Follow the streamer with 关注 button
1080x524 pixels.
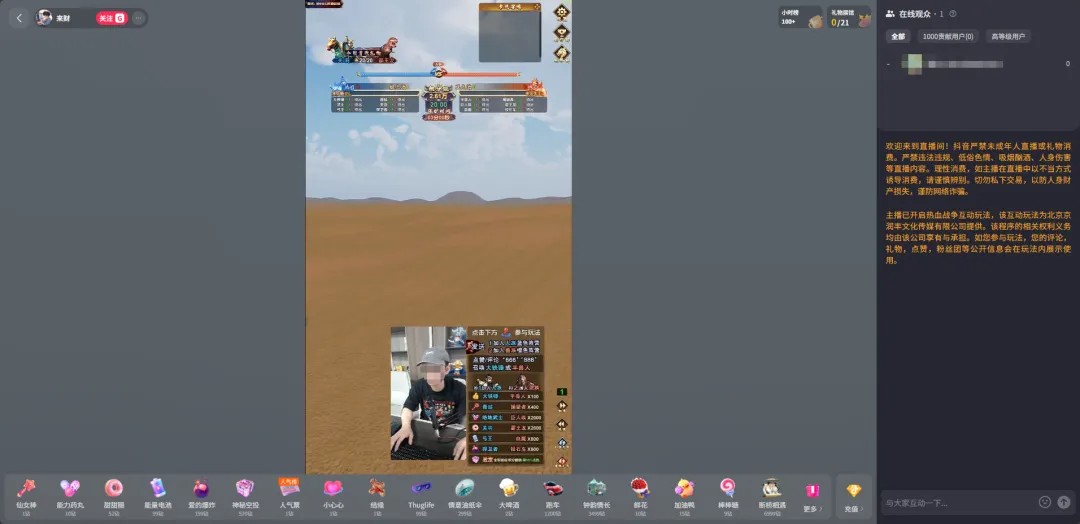[x=110, y=18]
